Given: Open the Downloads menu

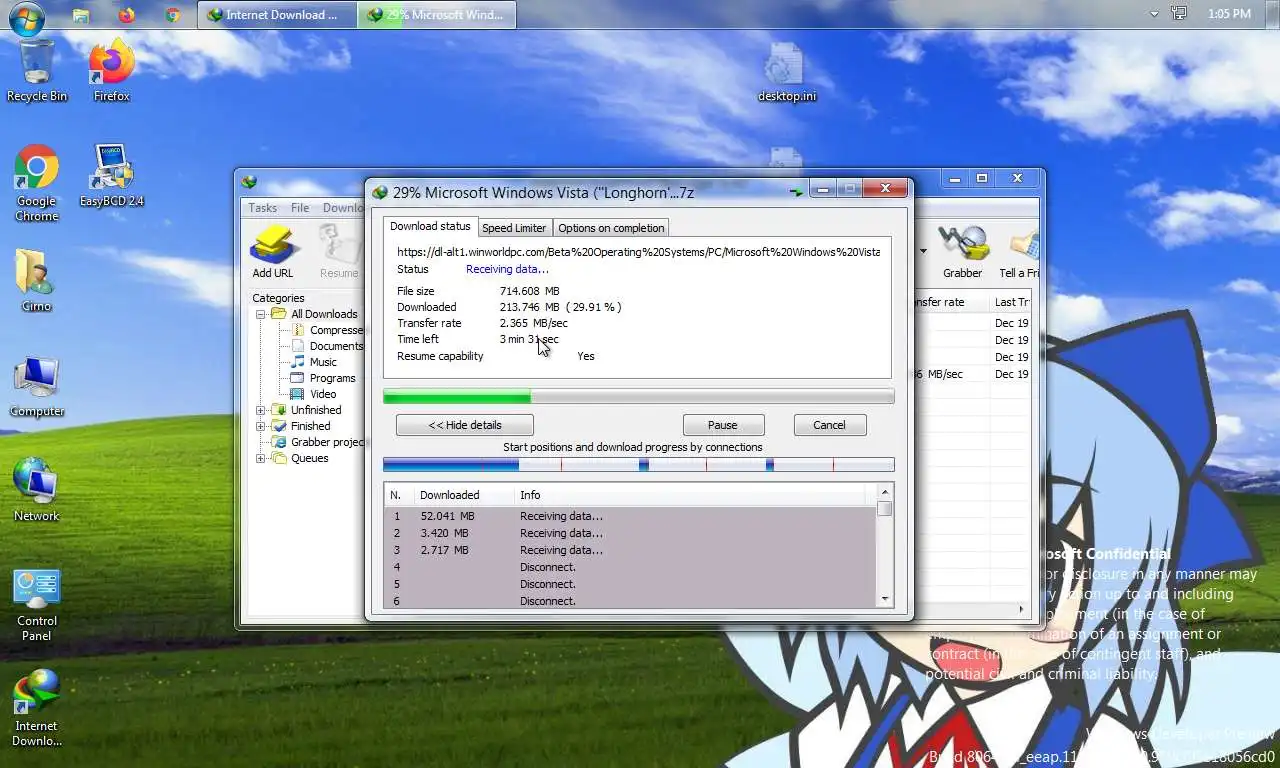Looking at the screenshot, I should (x=343, y=208).
